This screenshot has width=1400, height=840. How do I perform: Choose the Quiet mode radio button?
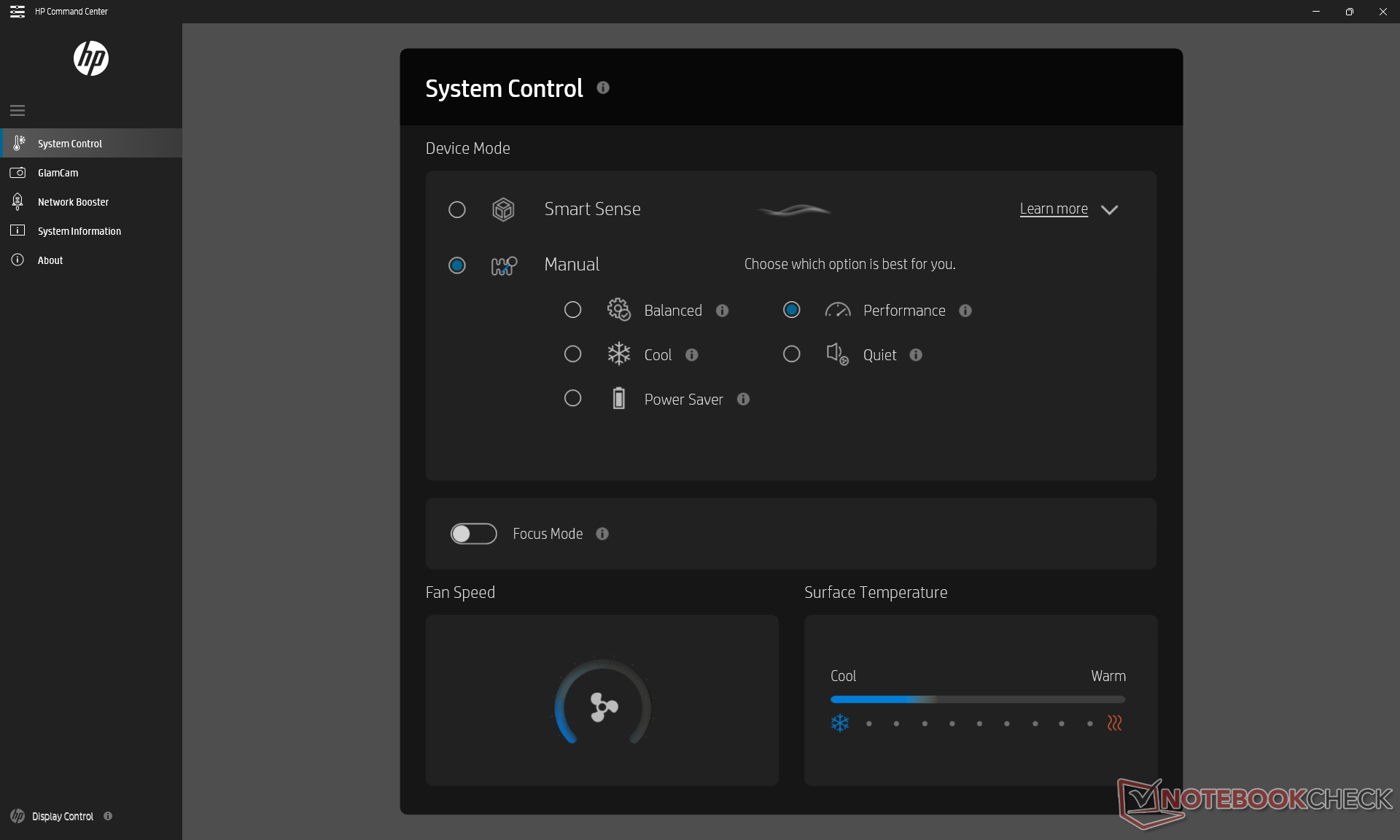791,354
